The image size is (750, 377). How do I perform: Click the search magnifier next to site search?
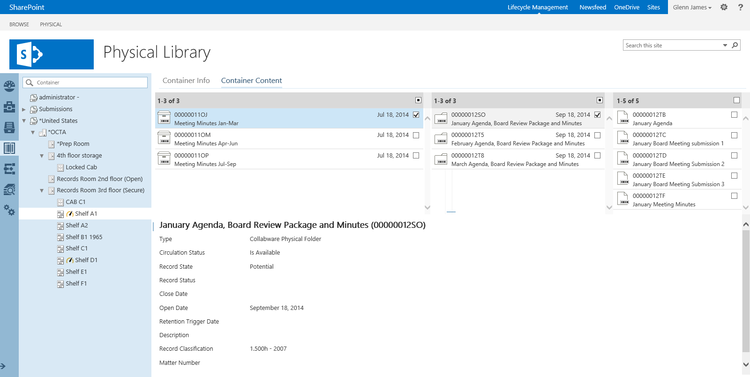[x=735, y=45]
